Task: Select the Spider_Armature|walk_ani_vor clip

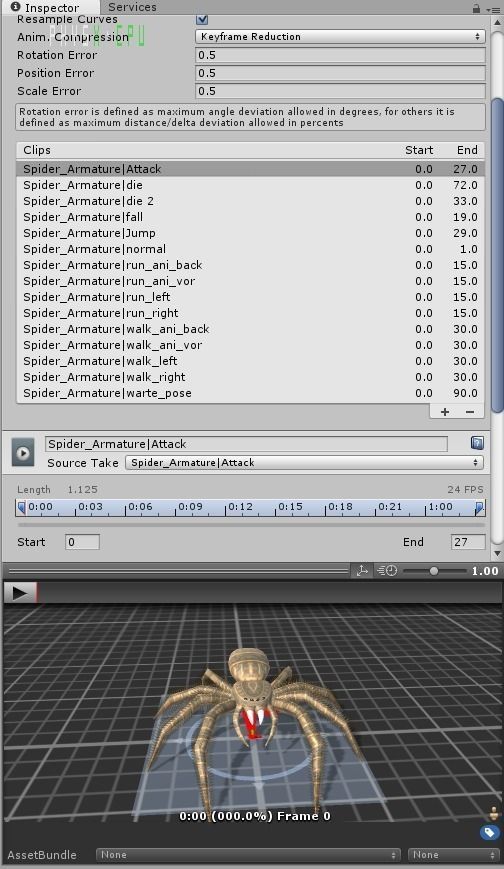Action: click(250, 346)
